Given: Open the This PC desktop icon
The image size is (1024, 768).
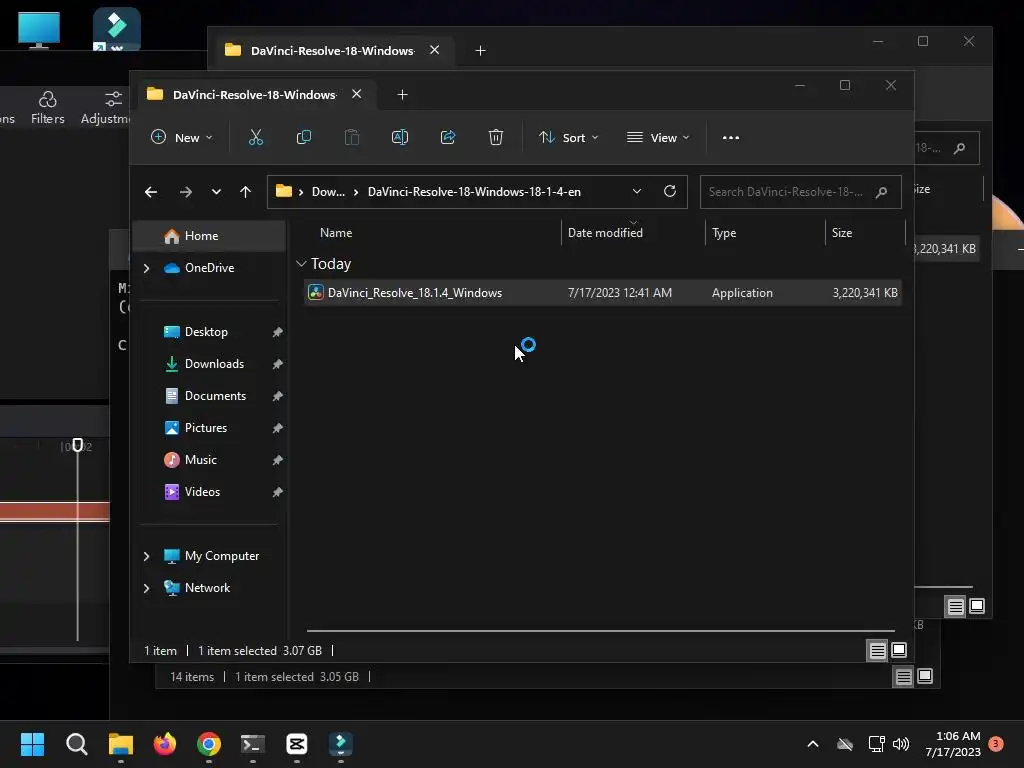Looking at the screenshot, I should pyautogui.click(x=39, y=30).
